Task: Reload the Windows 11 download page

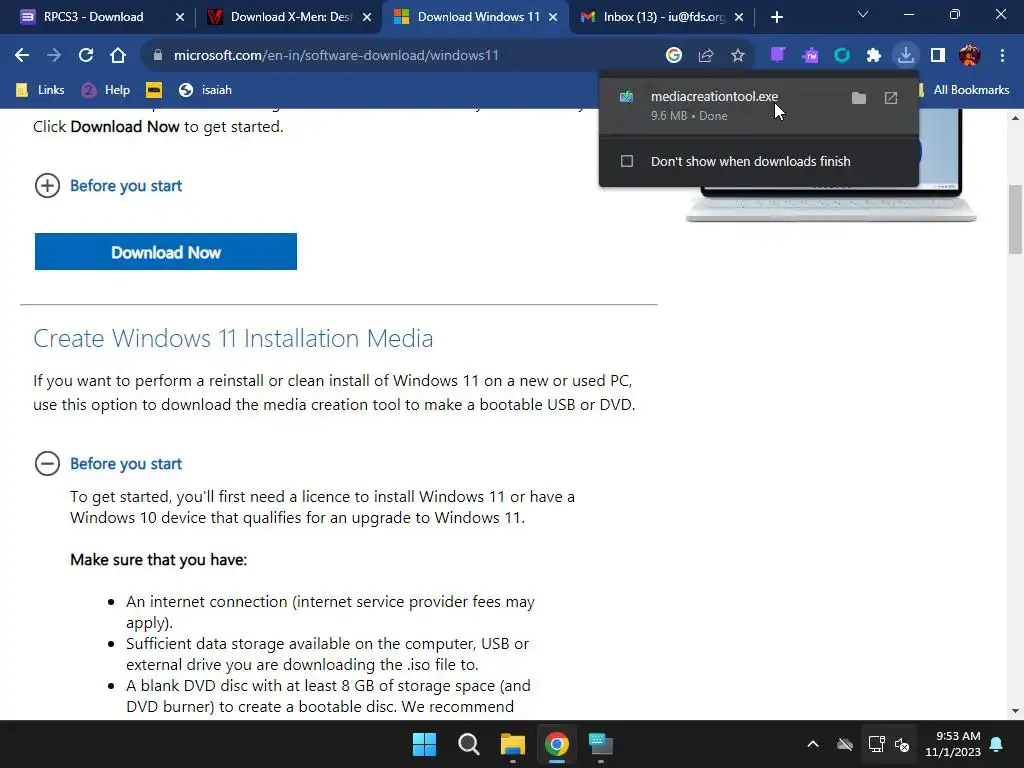Action: 86,56
